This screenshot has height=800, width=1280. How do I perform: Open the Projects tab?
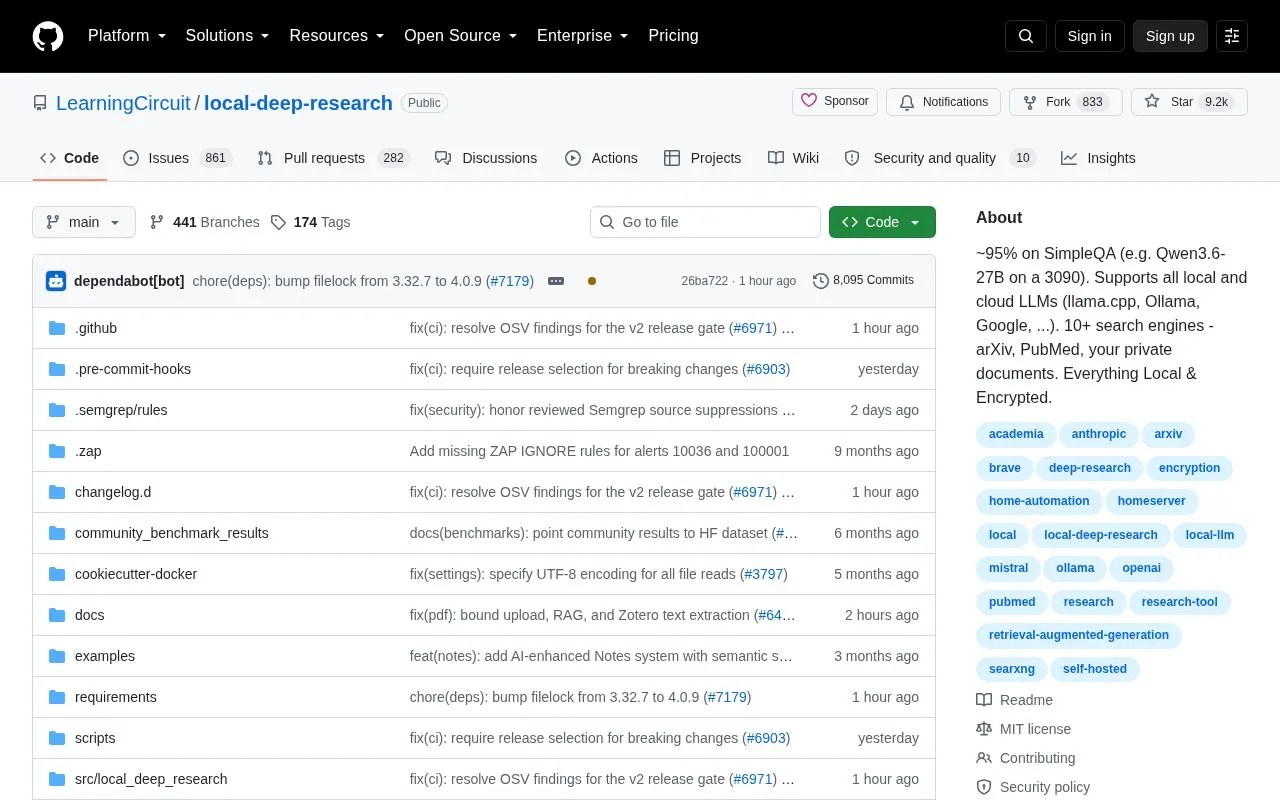(702, 158)
